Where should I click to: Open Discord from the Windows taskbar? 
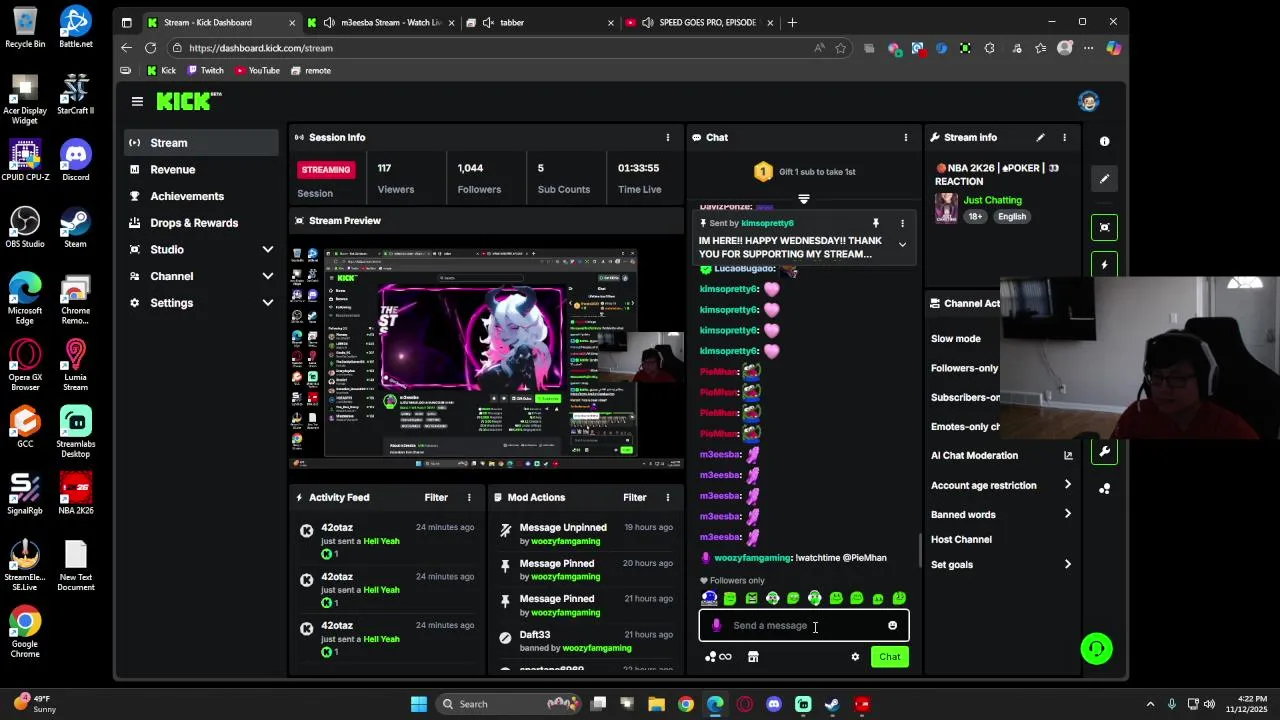tap(774, 704)
